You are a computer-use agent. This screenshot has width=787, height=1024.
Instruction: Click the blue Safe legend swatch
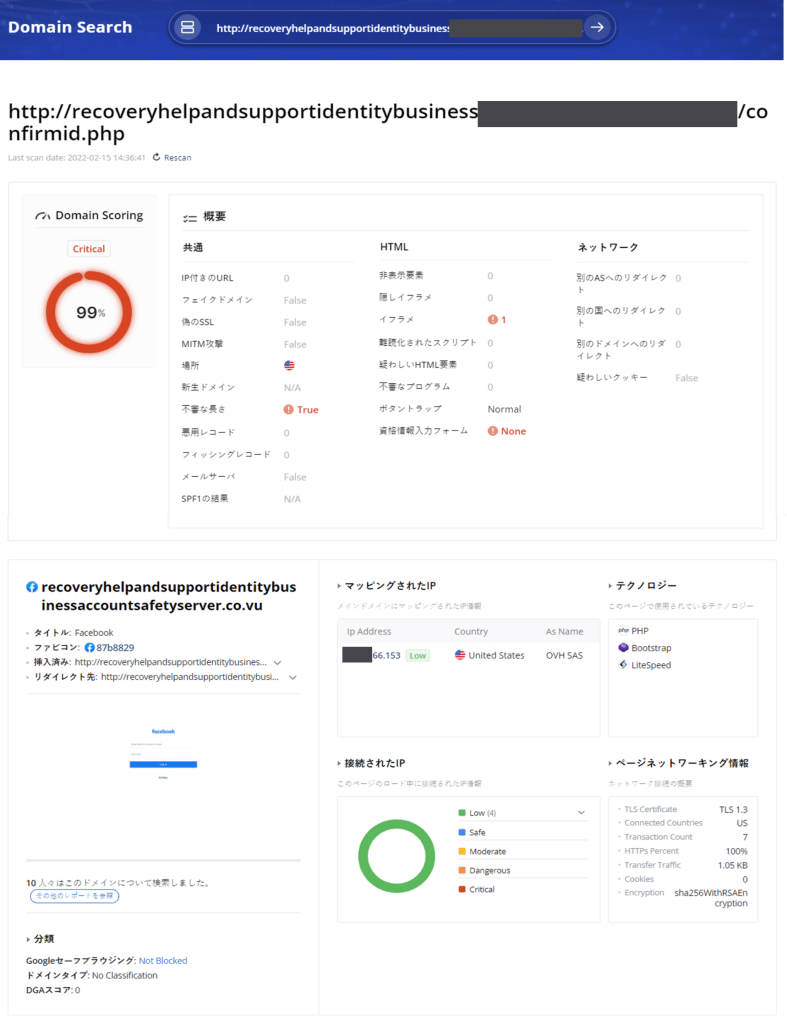[462, 833]
